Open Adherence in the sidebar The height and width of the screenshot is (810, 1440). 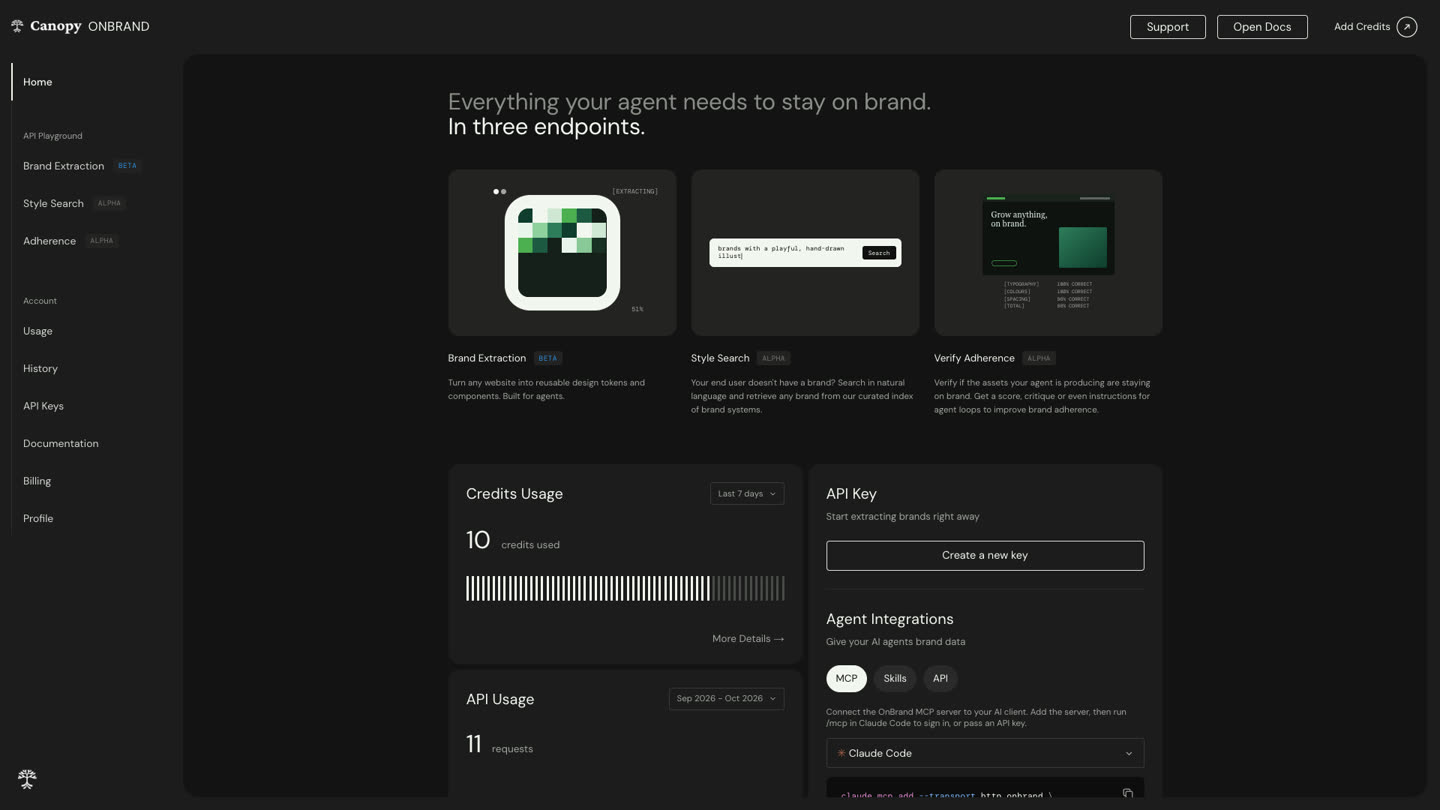tap(50, 241)
